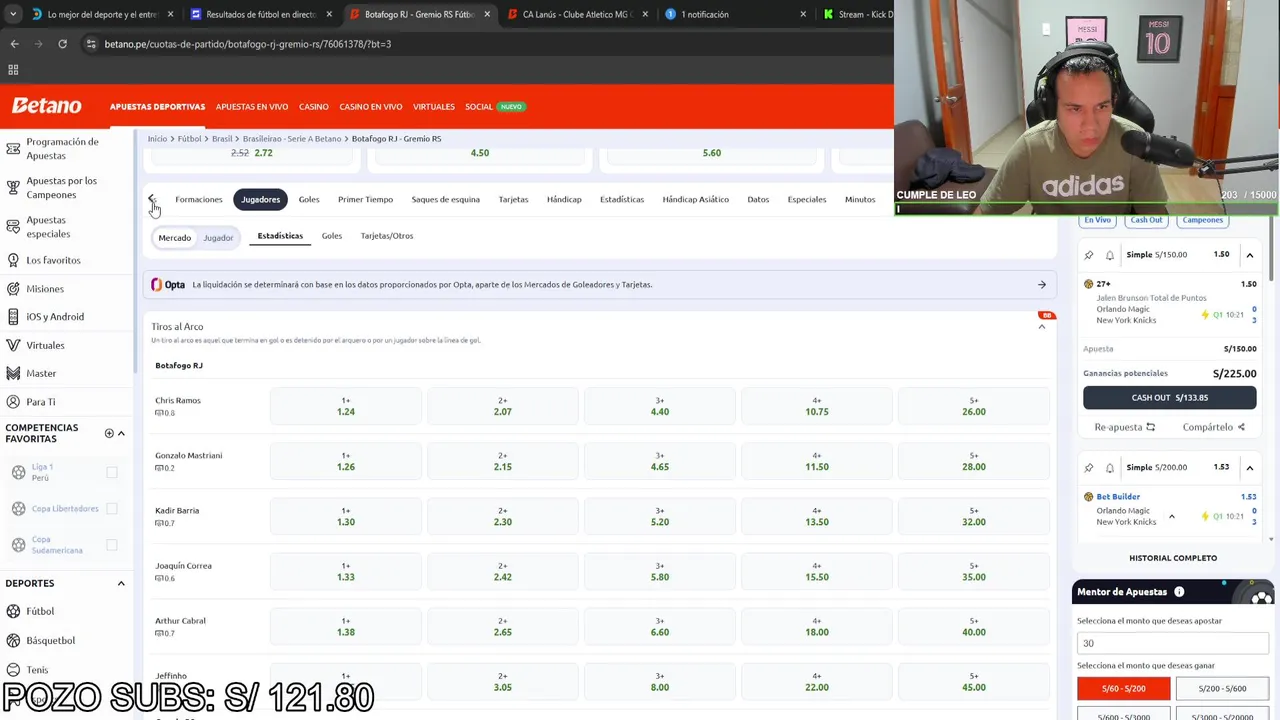Open iOS y Android phone icon
This screenshot has height=720, width=1280.
tap(13, 317)
